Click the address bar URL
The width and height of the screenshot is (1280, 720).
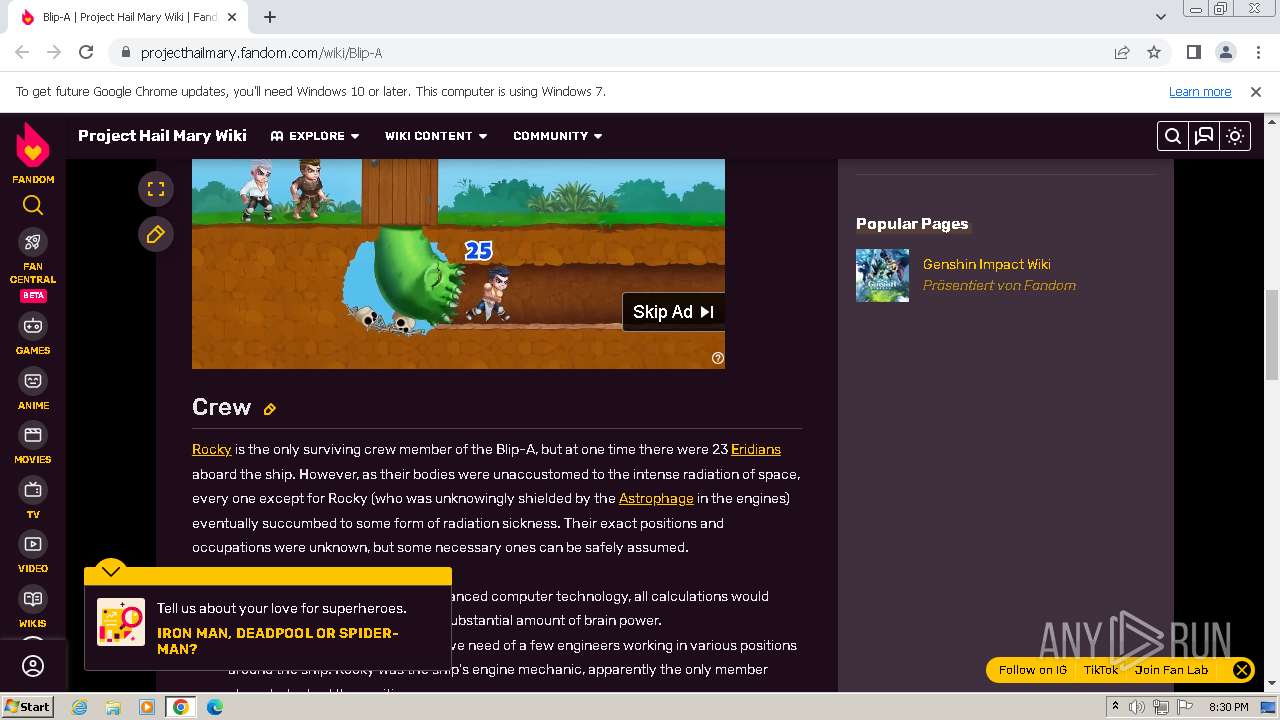tap(261, 53)
